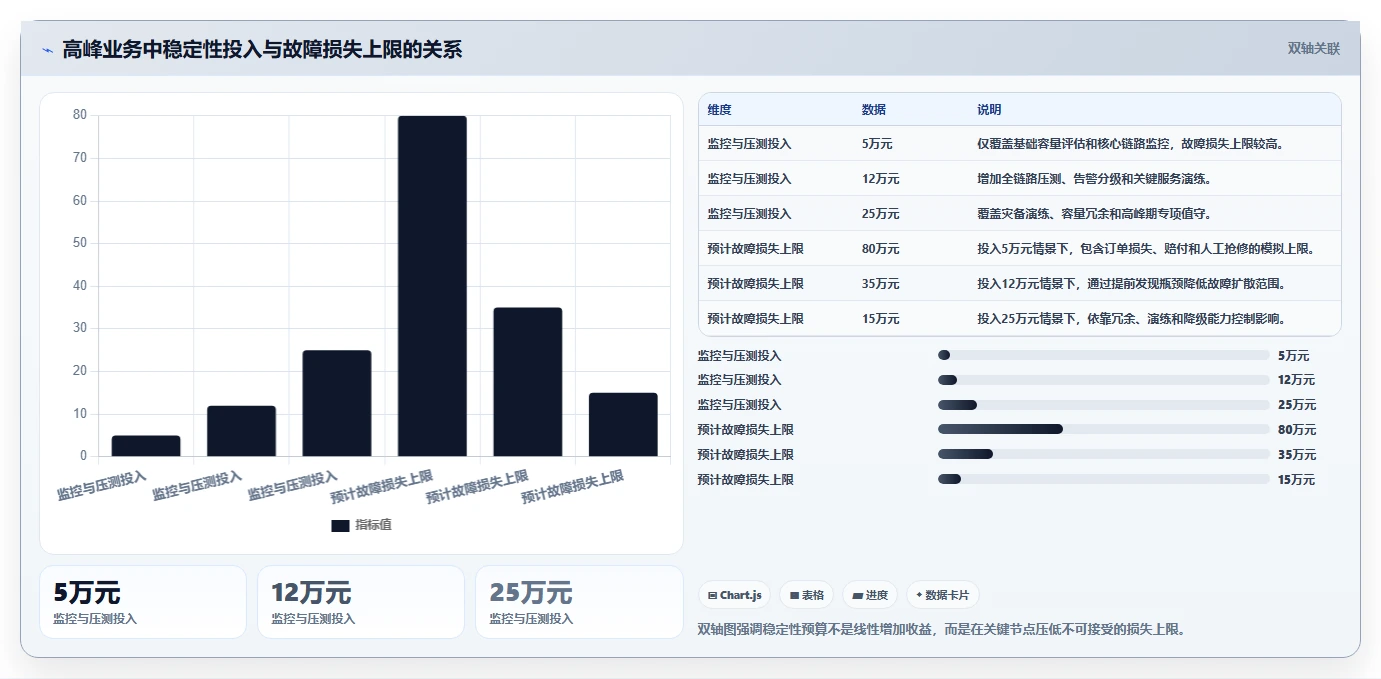Open the 12万元 data card
Viewport: 1381px width, 679px height.
click(x=361, y=602)
